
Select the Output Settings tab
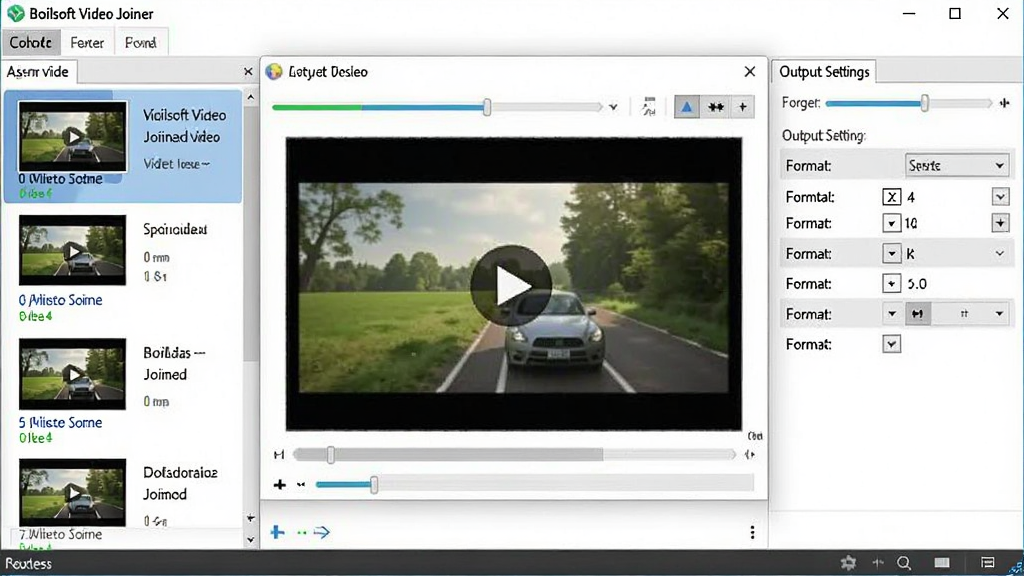coord(824,72)
